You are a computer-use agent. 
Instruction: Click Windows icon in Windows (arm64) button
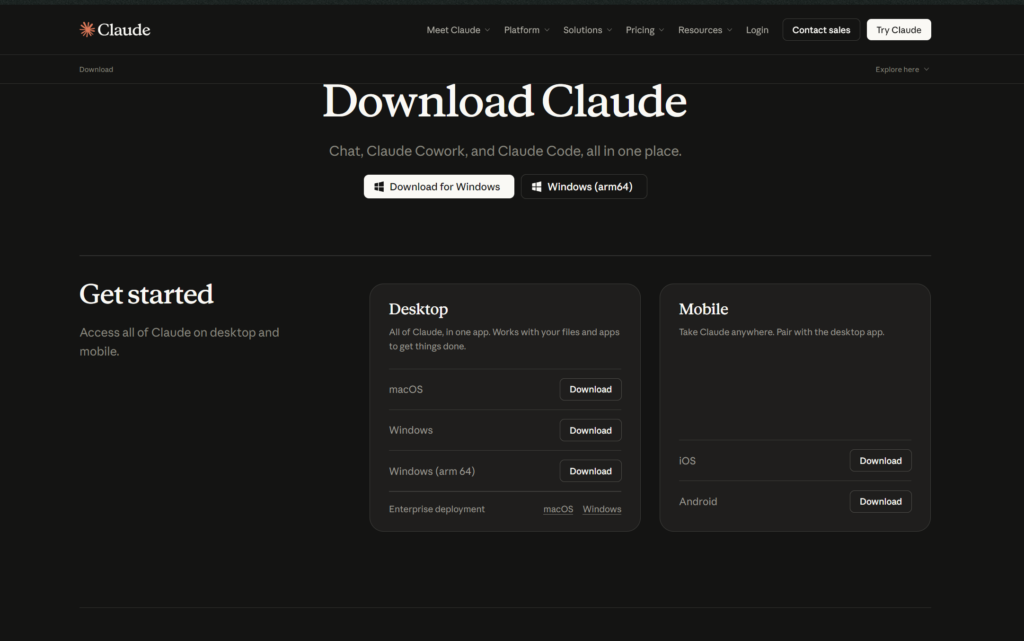click(x=537, y=187)
